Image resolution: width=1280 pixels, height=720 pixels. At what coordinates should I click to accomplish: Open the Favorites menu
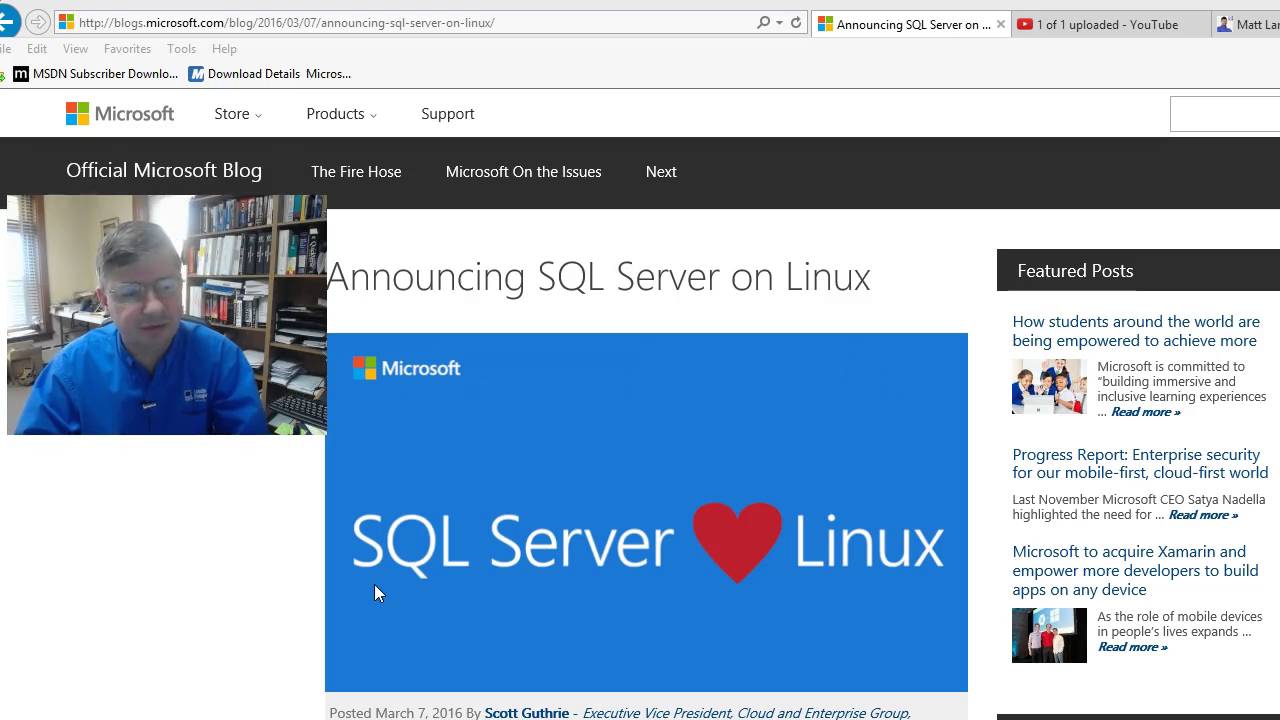[127, 48]
